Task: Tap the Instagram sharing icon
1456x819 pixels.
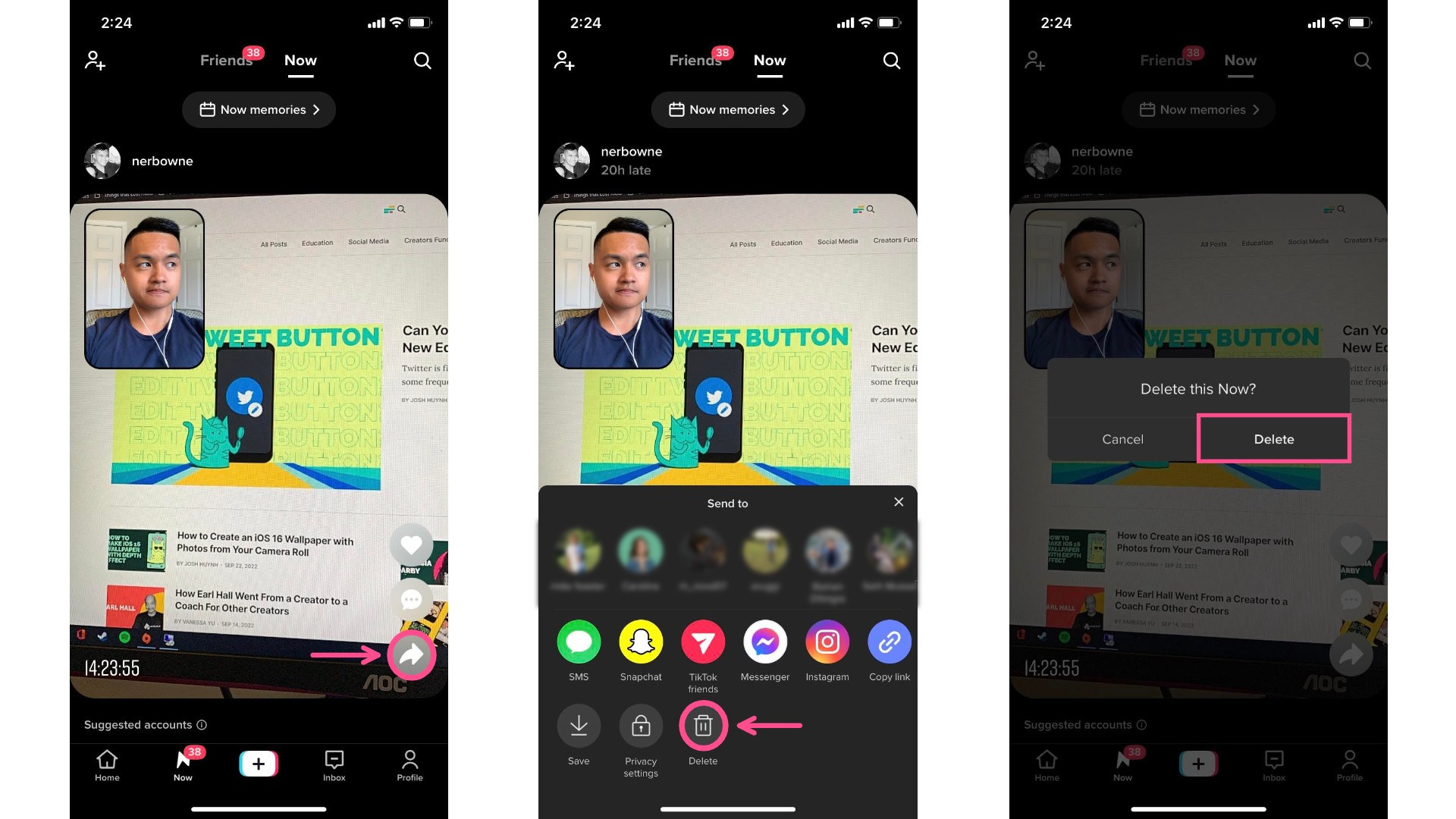Action: (827, 641)
